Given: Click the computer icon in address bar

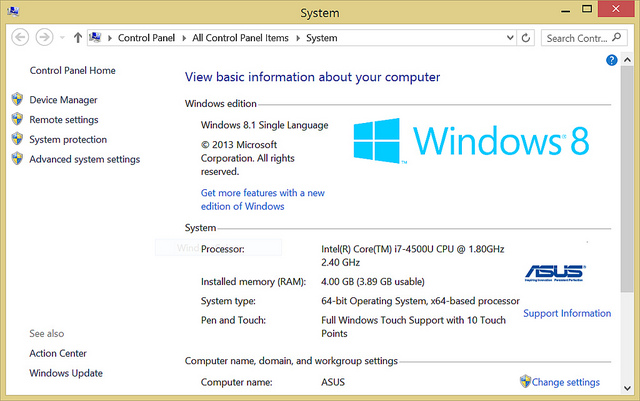Looking at the screenshot, I should point(95,38).
